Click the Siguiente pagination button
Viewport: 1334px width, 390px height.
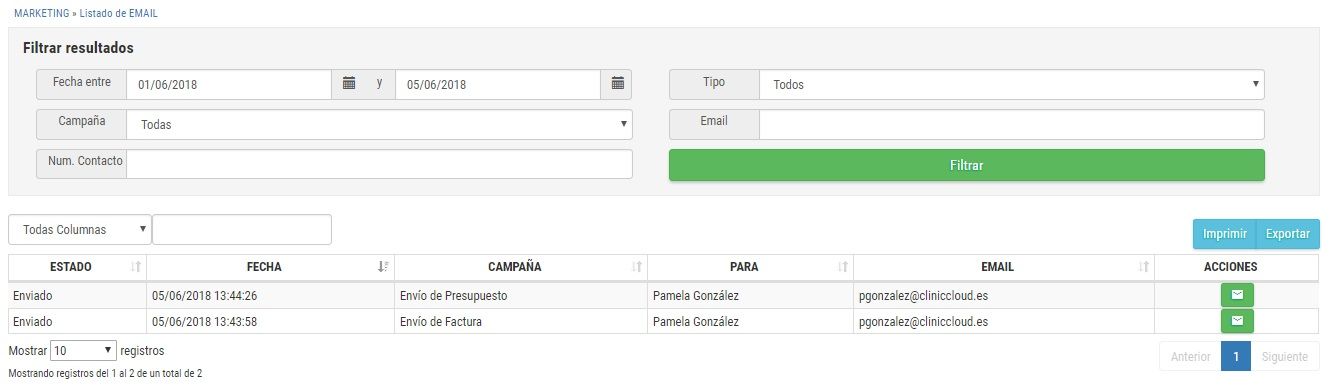tap(1285, 356)
